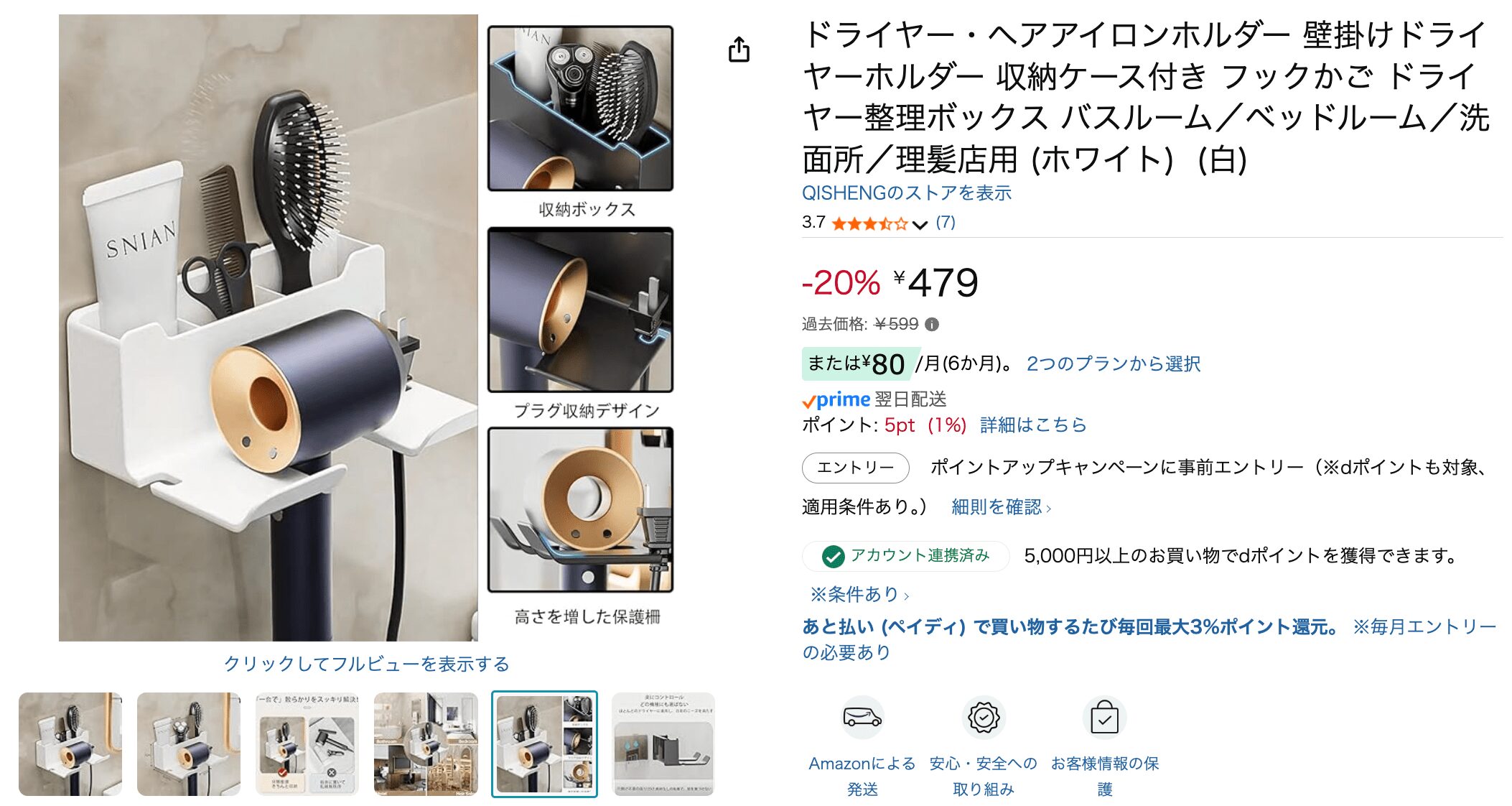Open the review count (7) link
Image resolution: width=1512 pixels, height=806 pixels.
(946, 222)
